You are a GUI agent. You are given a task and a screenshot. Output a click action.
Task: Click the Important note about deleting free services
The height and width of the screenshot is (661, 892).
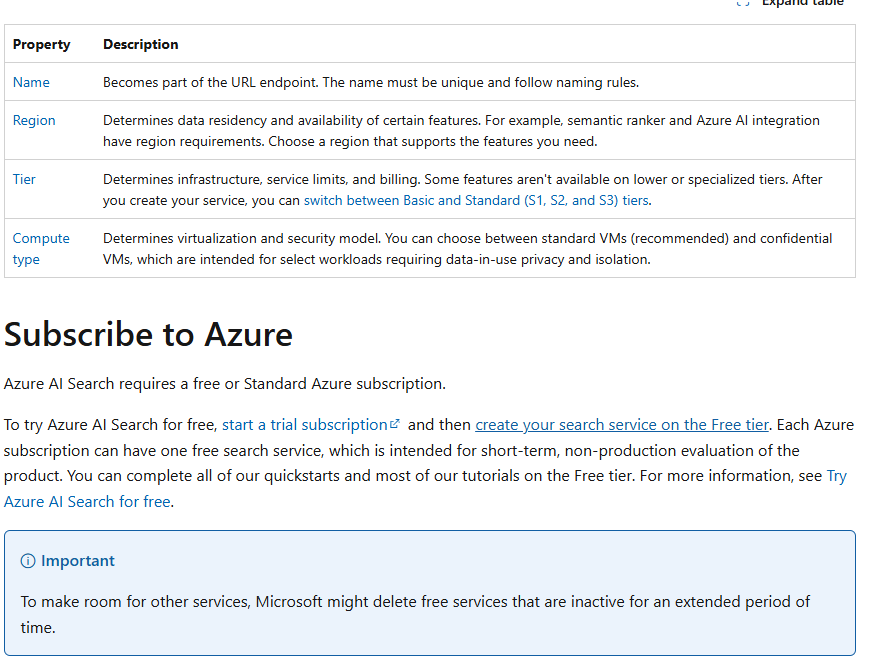(x=415, y=614)
